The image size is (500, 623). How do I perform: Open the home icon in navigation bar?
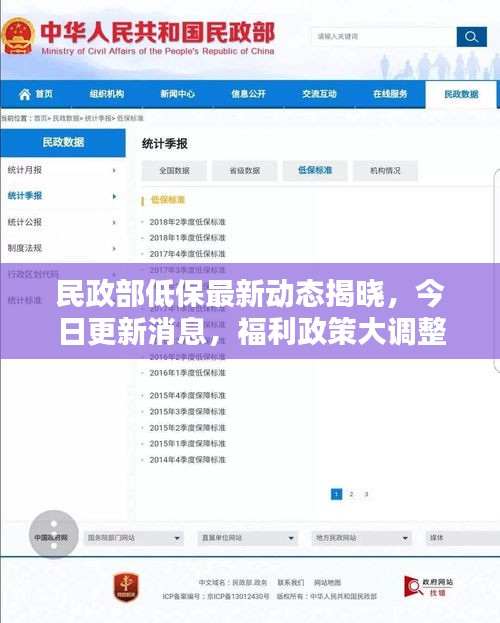click(25, 94)
